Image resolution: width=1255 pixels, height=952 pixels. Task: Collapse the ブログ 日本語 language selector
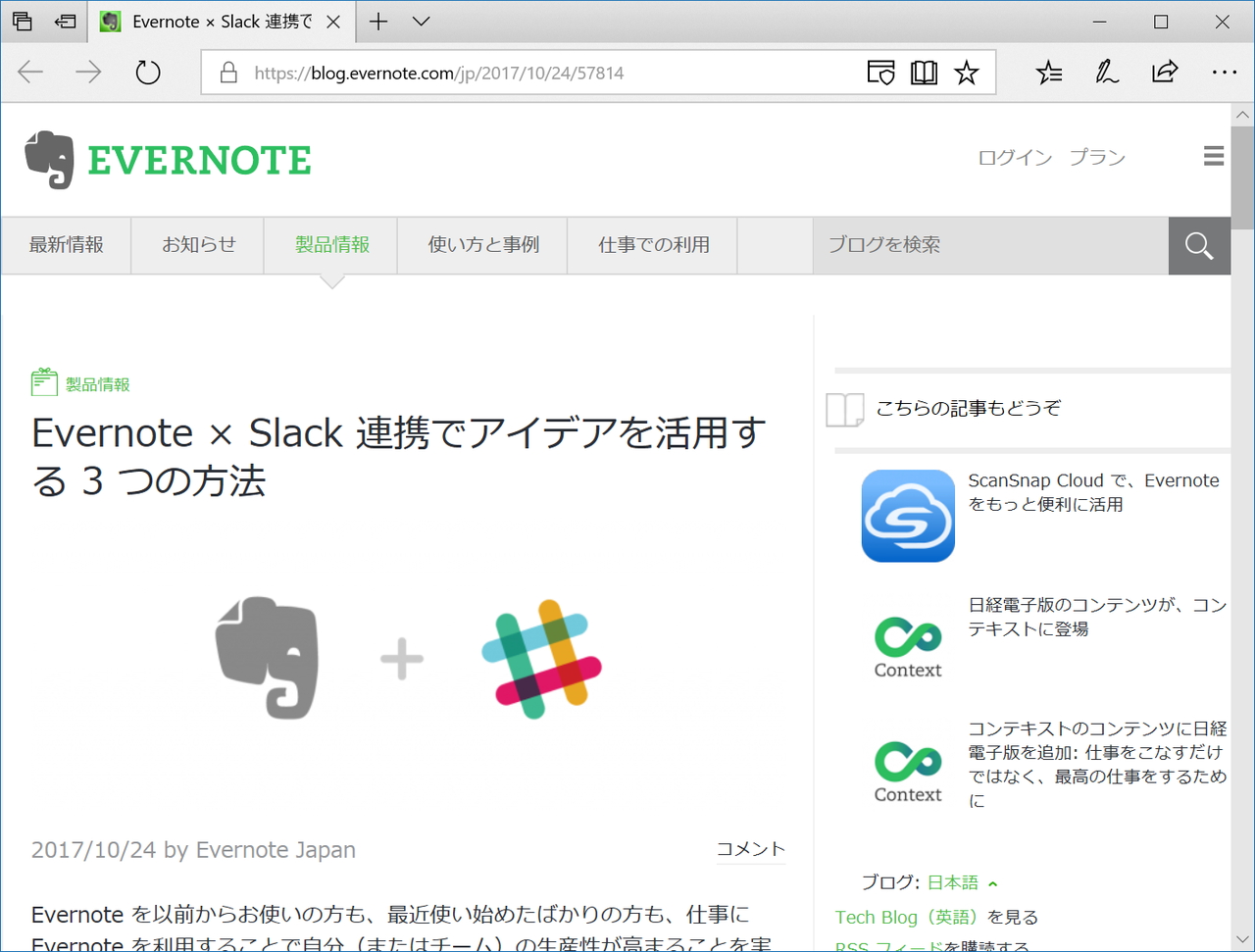click(992, 881)
